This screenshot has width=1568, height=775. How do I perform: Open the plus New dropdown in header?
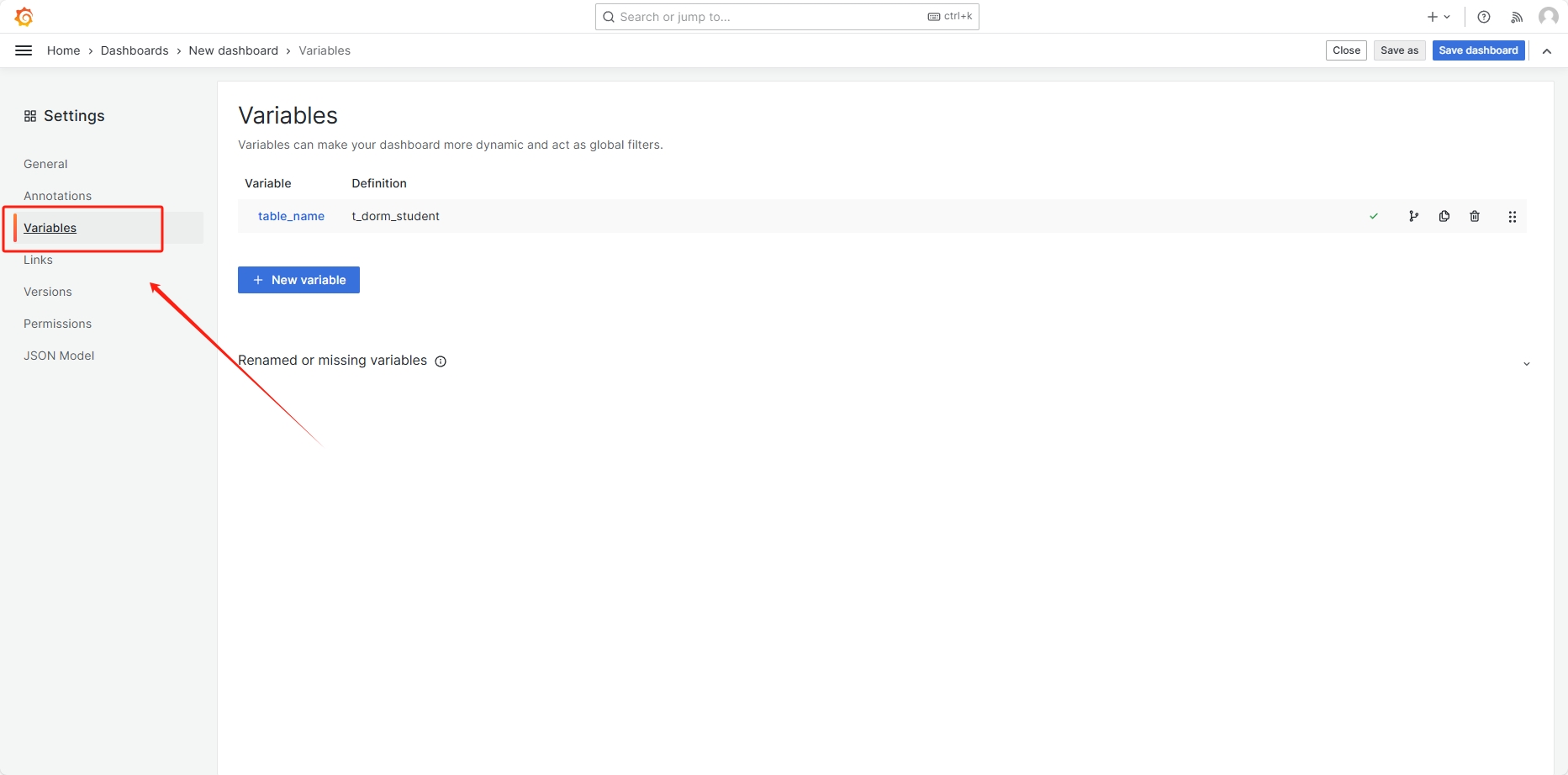[1439, 17]
